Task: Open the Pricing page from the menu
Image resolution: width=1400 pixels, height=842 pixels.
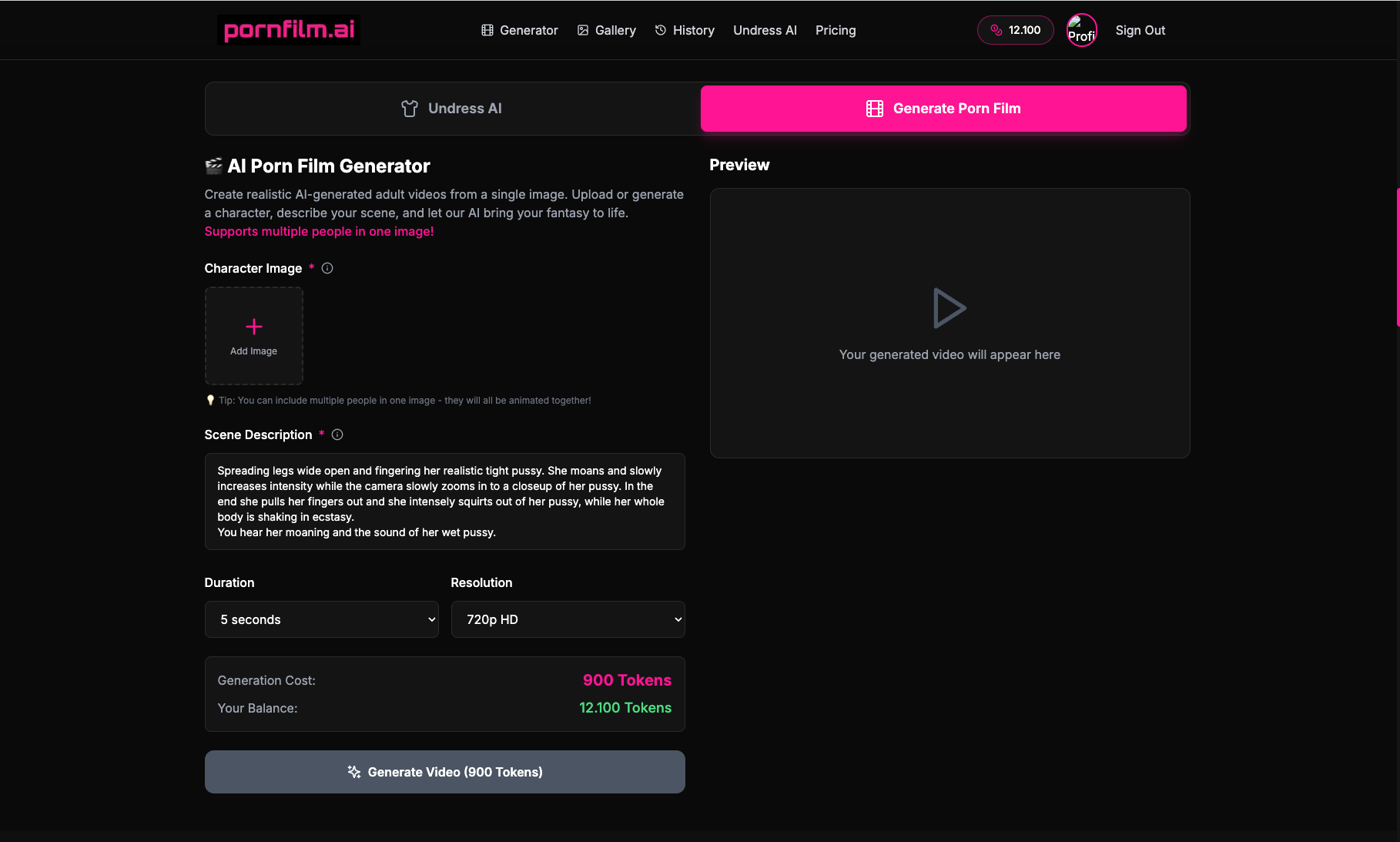Action: [x=836, y=30]
